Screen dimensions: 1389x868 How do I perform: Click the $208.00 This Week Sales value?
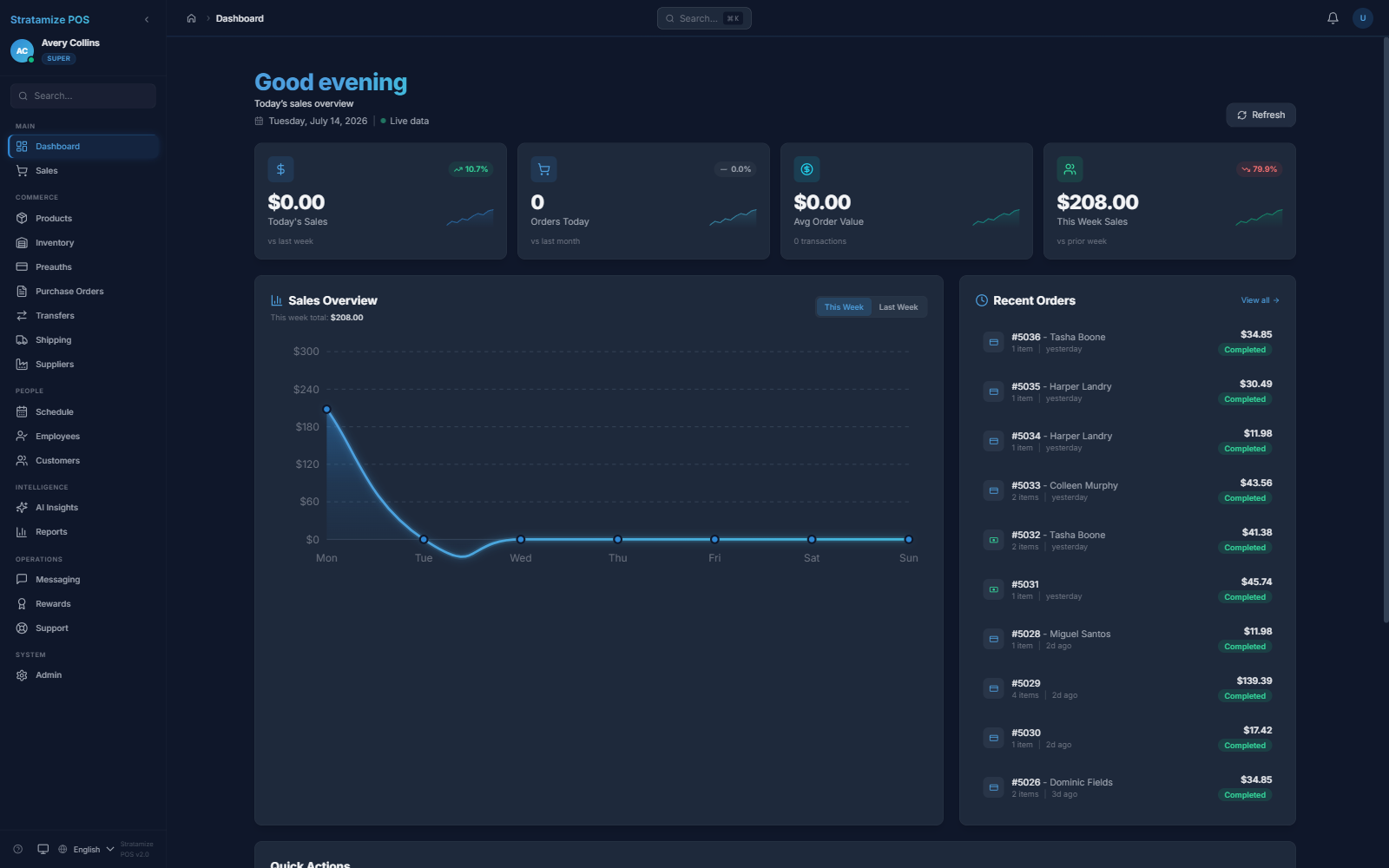point(1097,202)
